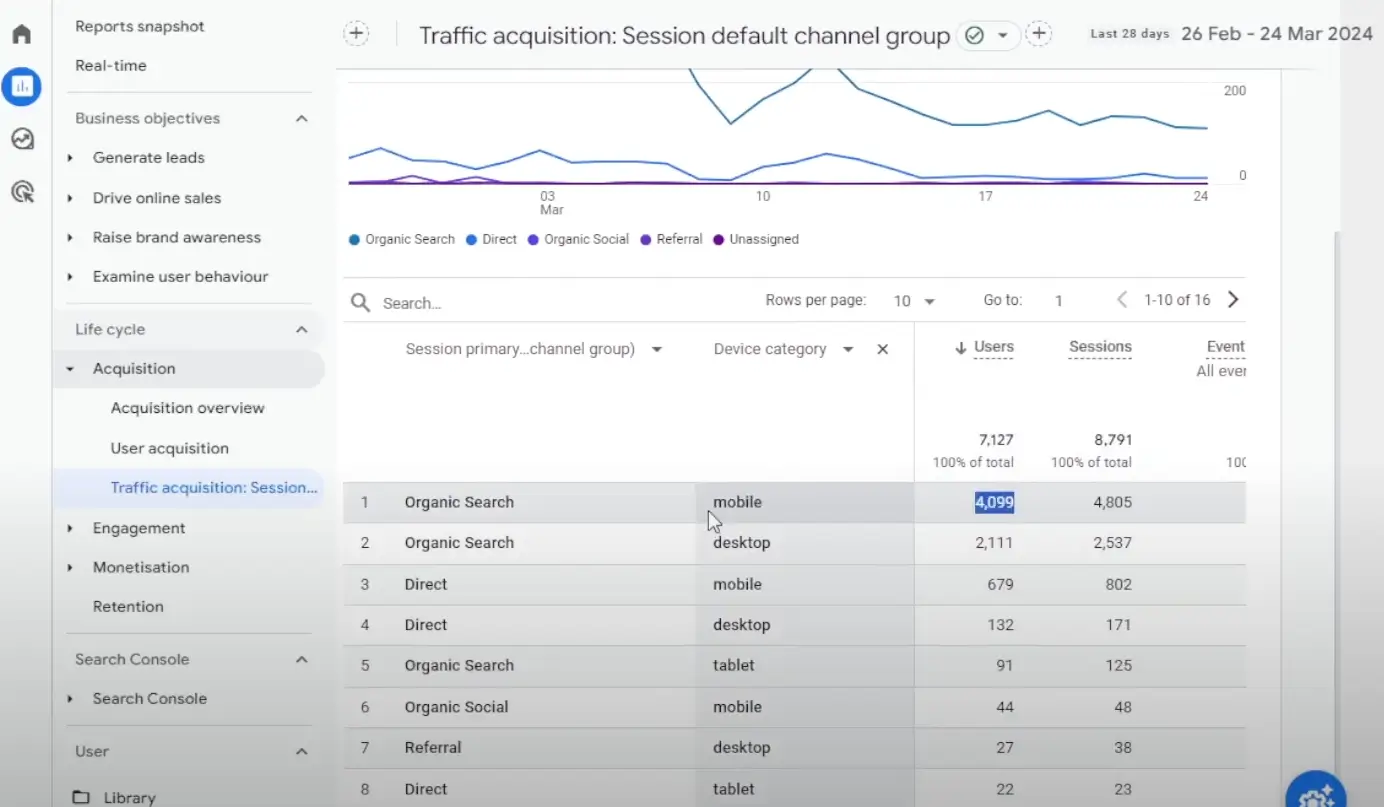The width and height of the screenshot is (1384, 807).
Task: Open the Reports snapshot page
Action: (x=140, y=26)
